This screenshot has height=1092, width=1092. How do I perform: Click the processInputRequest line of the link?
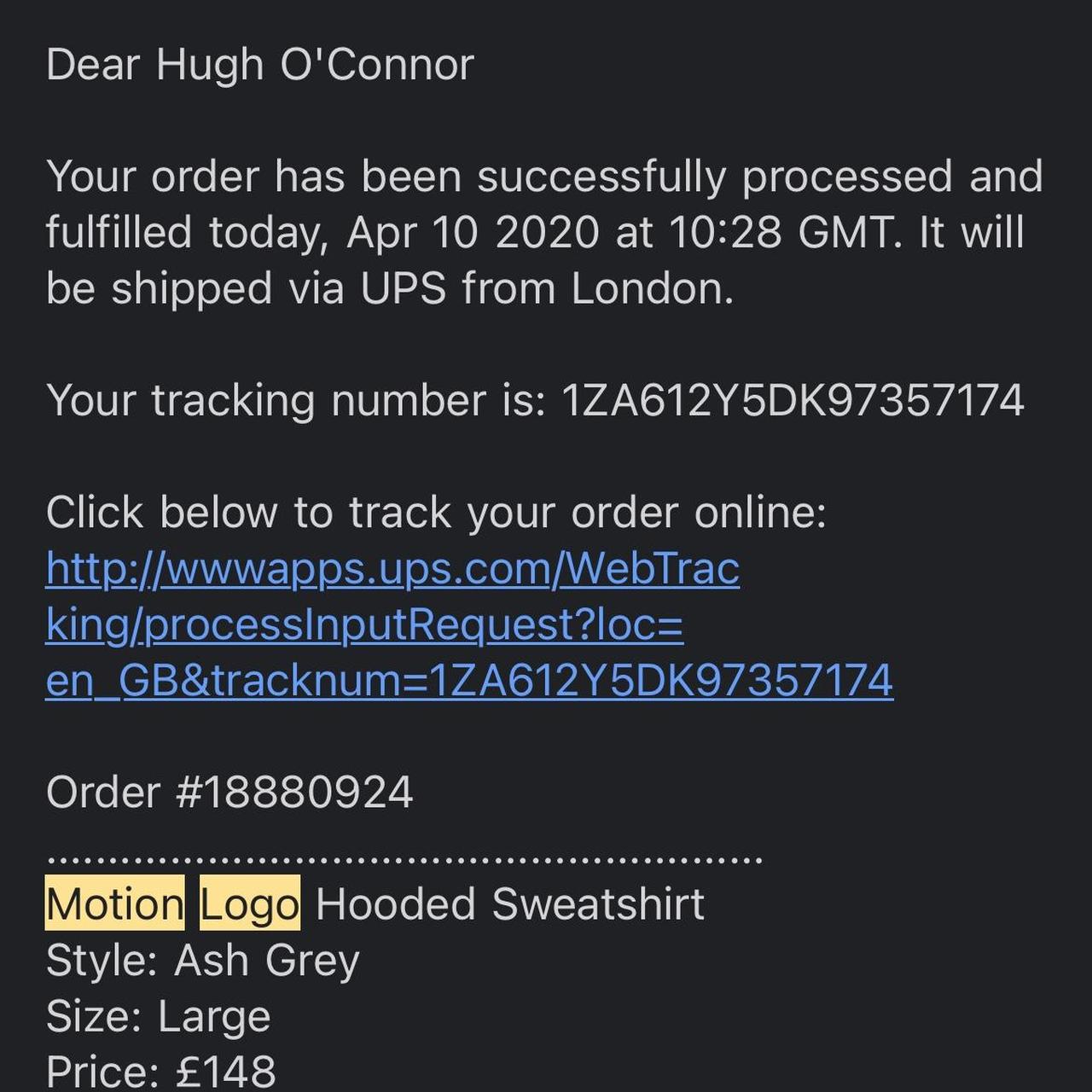[x=364, y=624]
